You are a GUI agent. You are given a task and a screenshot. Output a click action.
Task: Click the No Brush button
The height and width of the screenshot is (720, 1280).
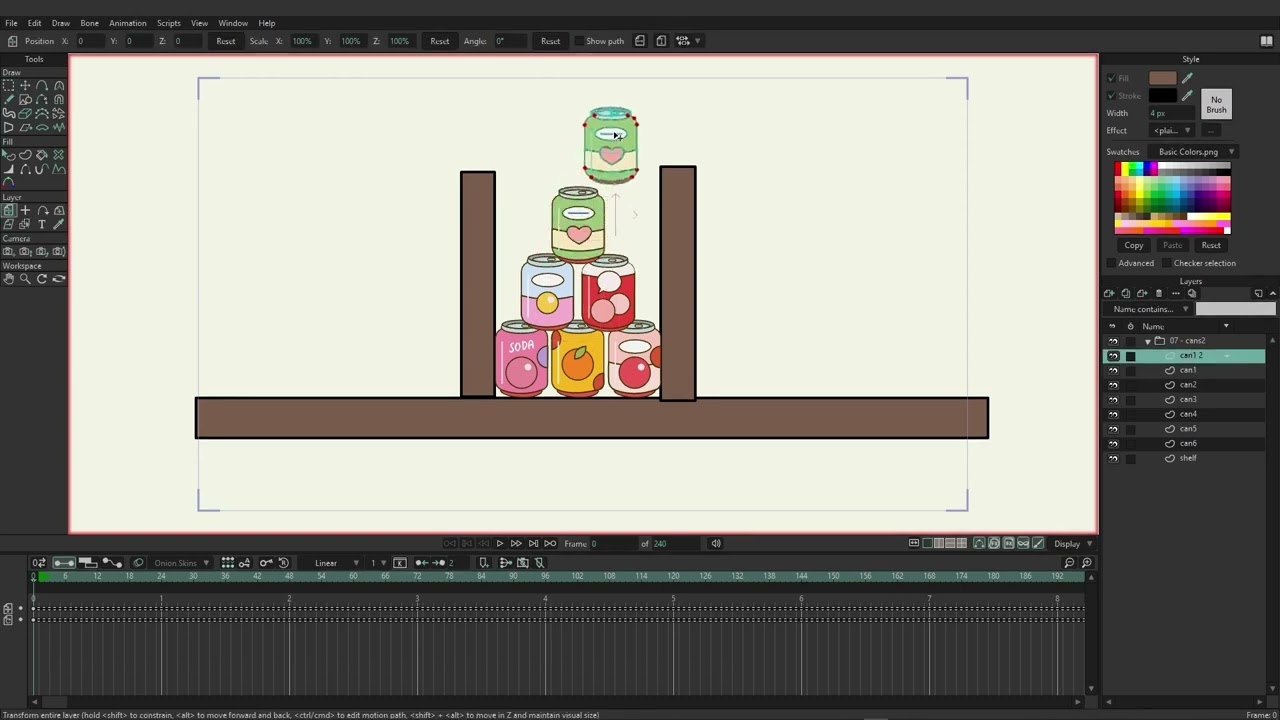(x=1216, y=104)
